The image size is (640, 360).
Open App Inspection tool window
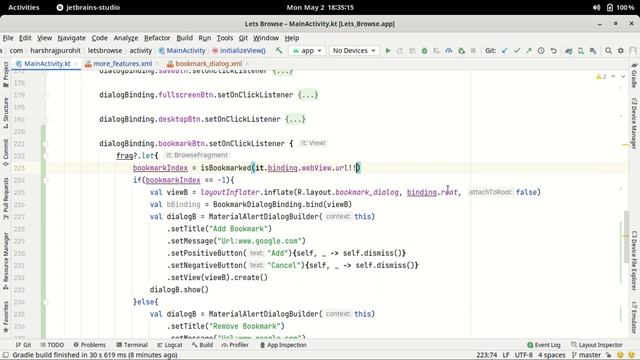pos(283,345)
